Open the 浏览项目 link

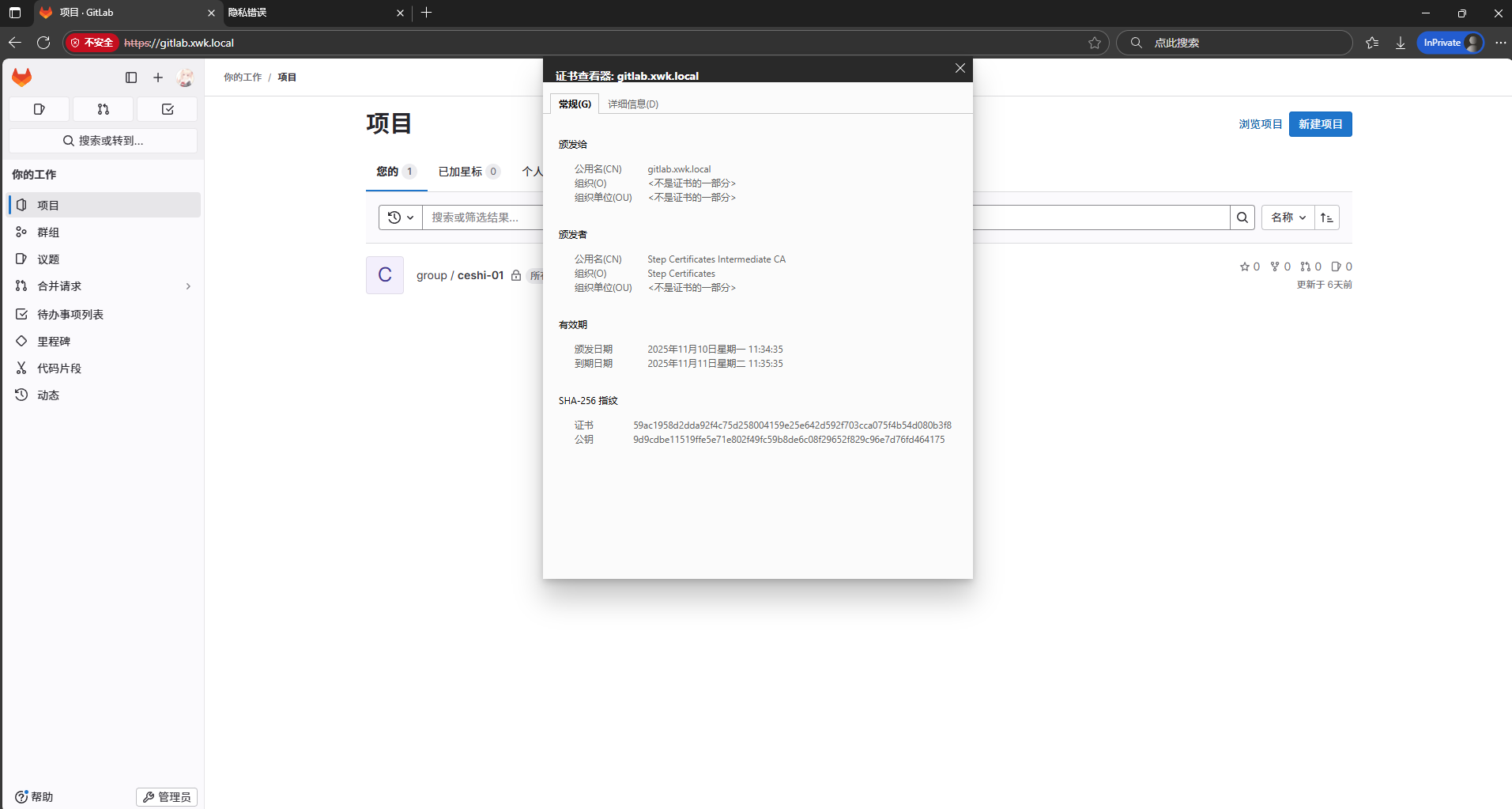click(1260, 123)
